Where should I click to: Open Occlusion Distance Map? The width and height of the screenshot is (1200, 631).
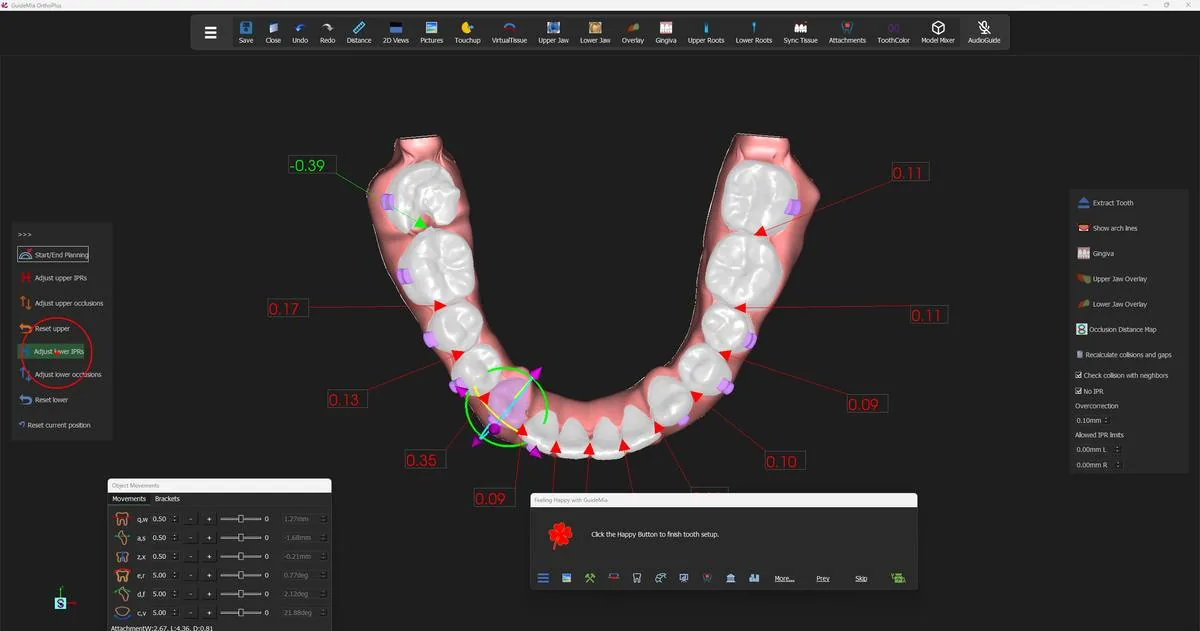[1116, 329]
